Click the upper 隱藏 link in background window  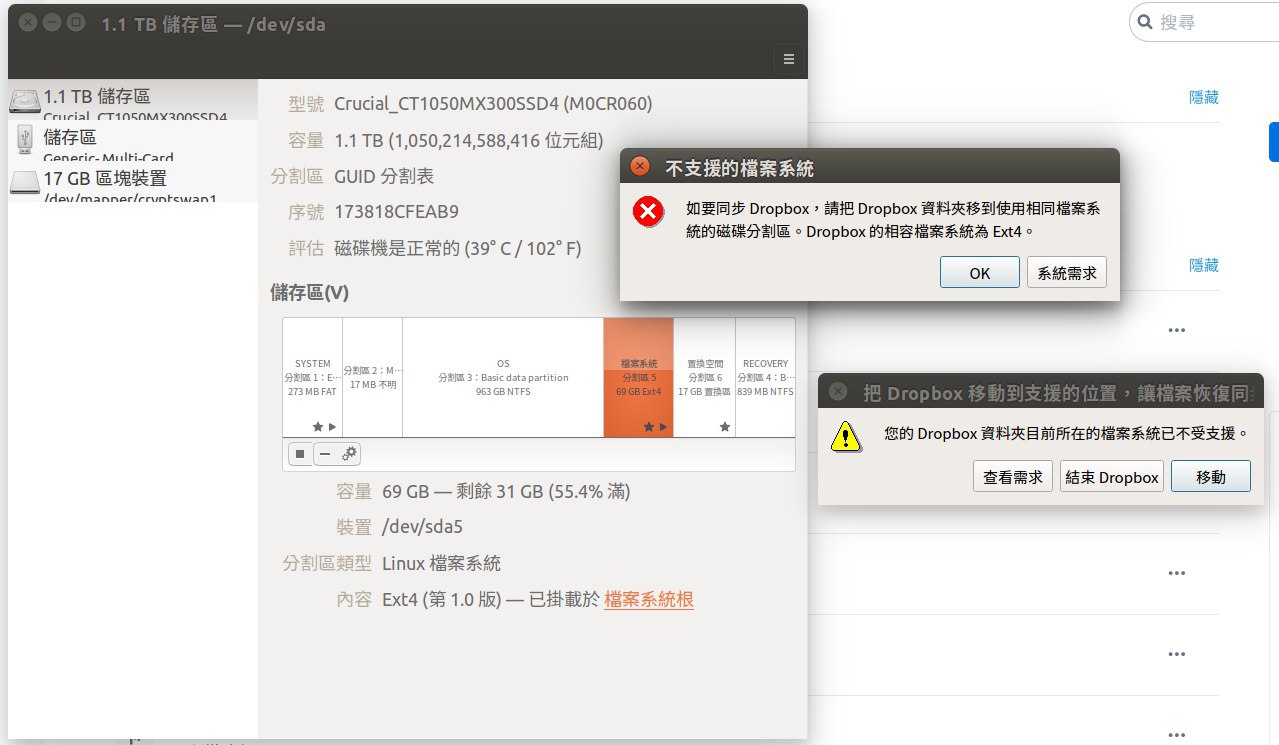point(1204,97)
